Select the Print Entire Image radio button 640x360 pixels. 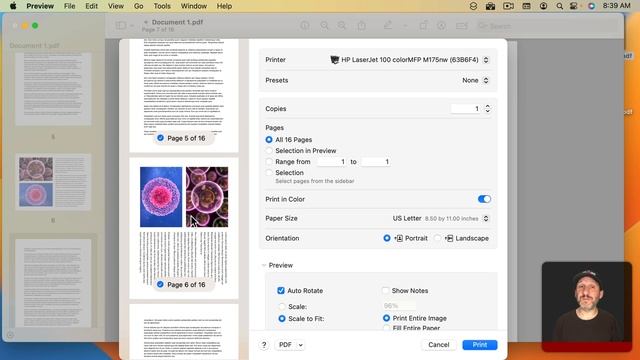[x=387, y=318]
